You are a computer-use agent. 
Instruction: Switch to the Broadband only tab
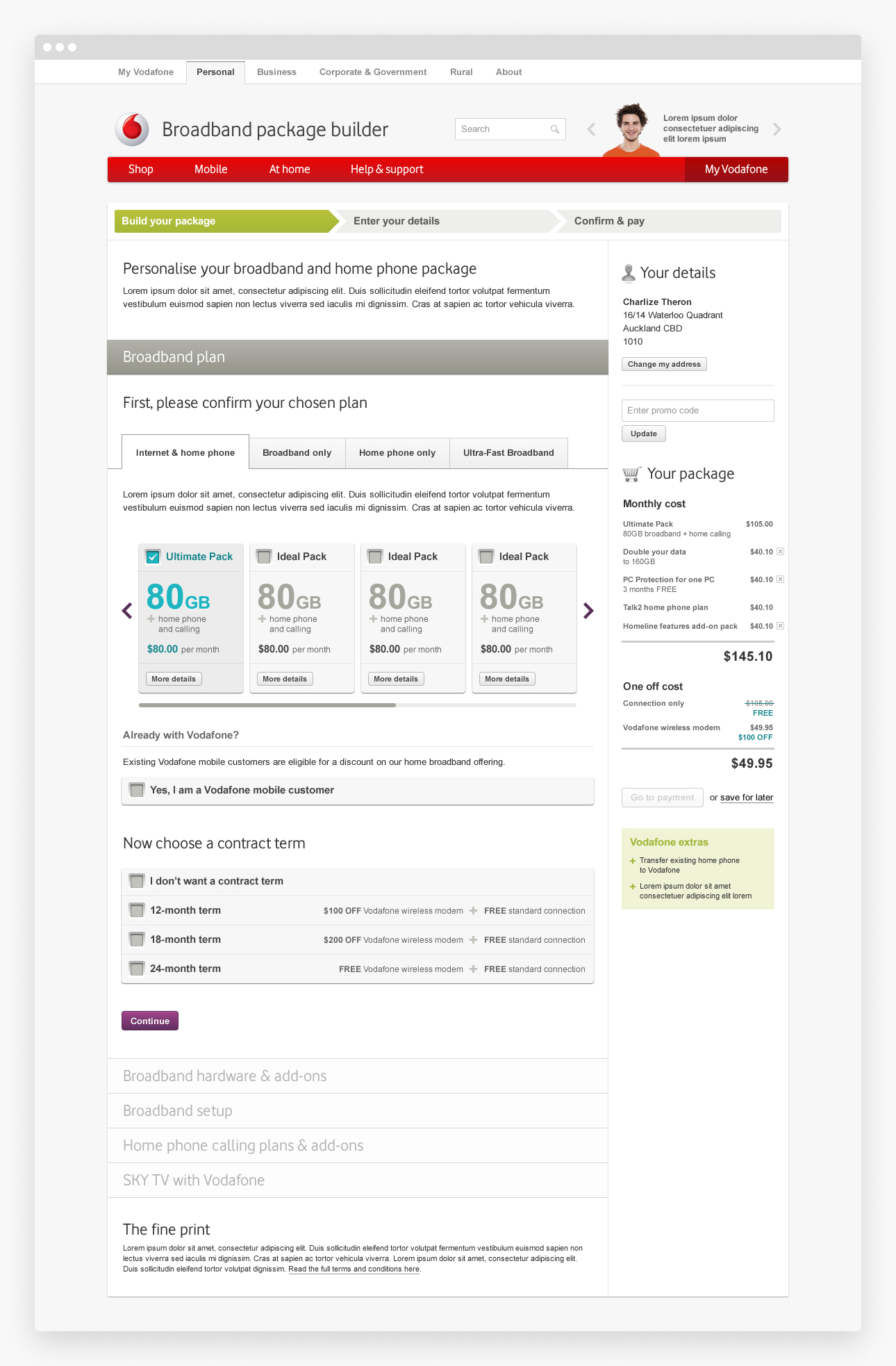[297, 453]
